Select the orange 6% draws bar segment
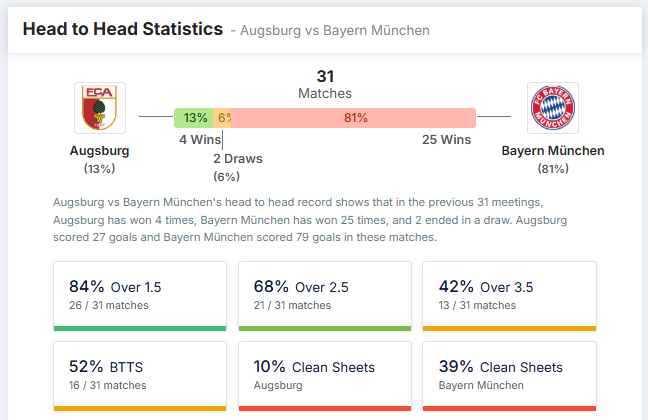Viewport: 648px width, 420px height. (222, 118)
